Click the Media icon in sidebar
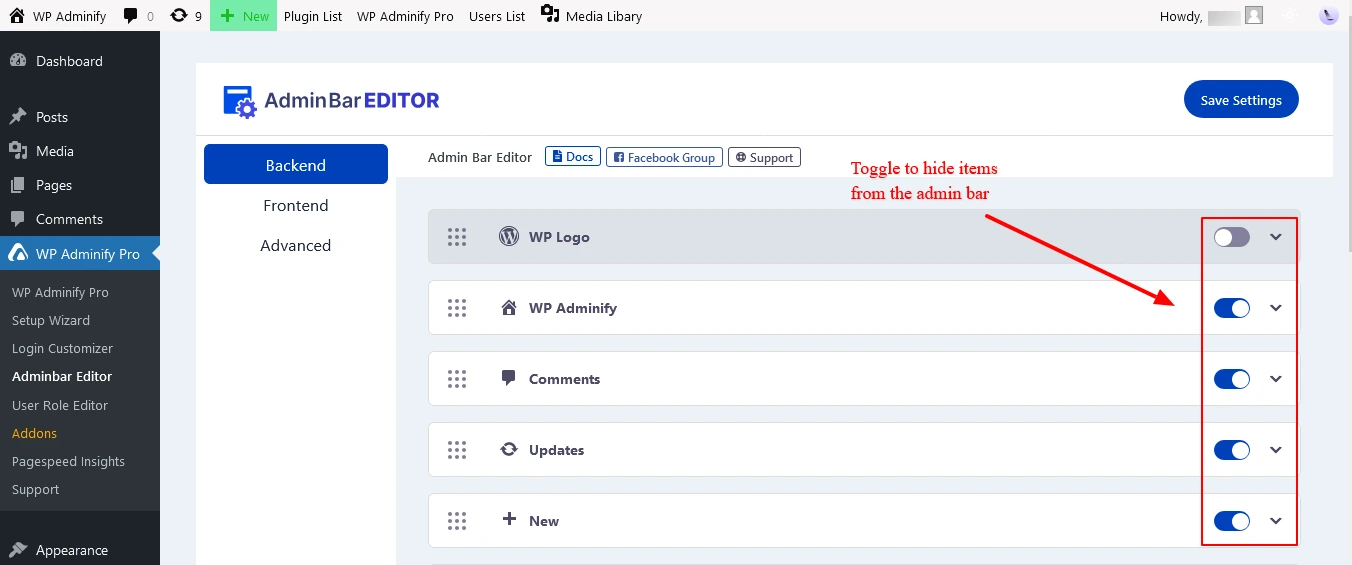Viewport: 1352px width, 565px height. 18,151
